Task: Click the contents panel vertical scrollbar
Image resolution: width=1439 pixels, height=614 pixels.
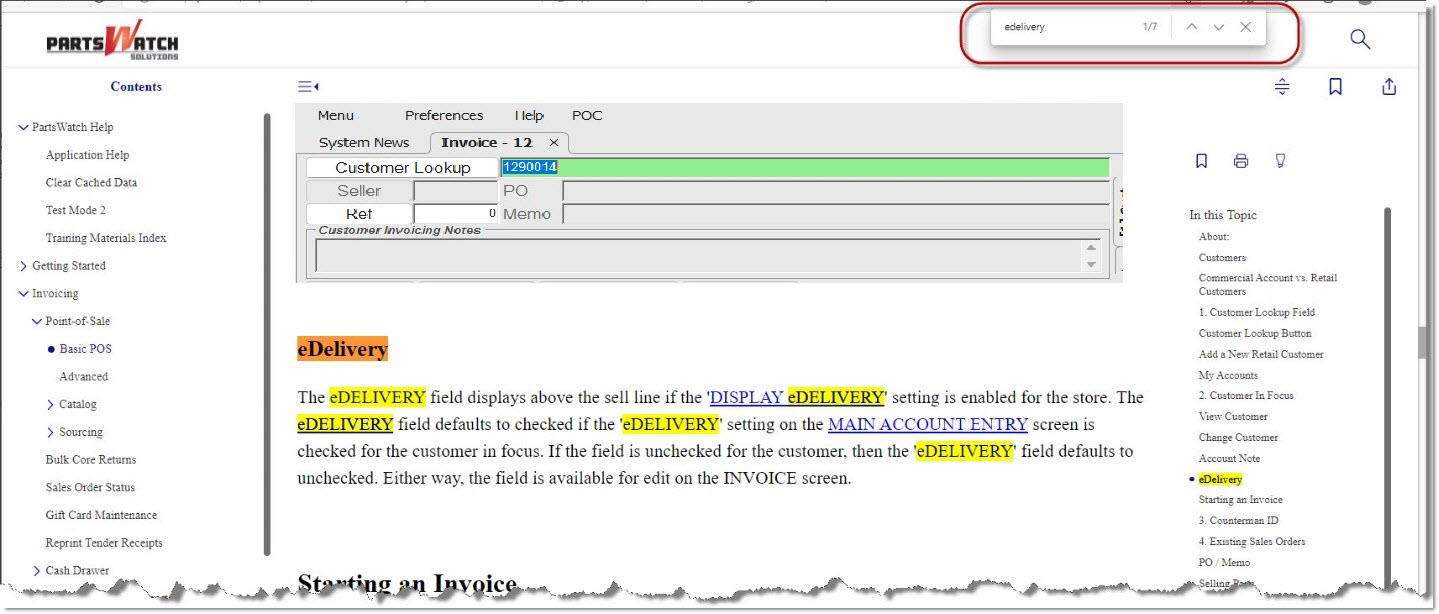Action: 266,334
